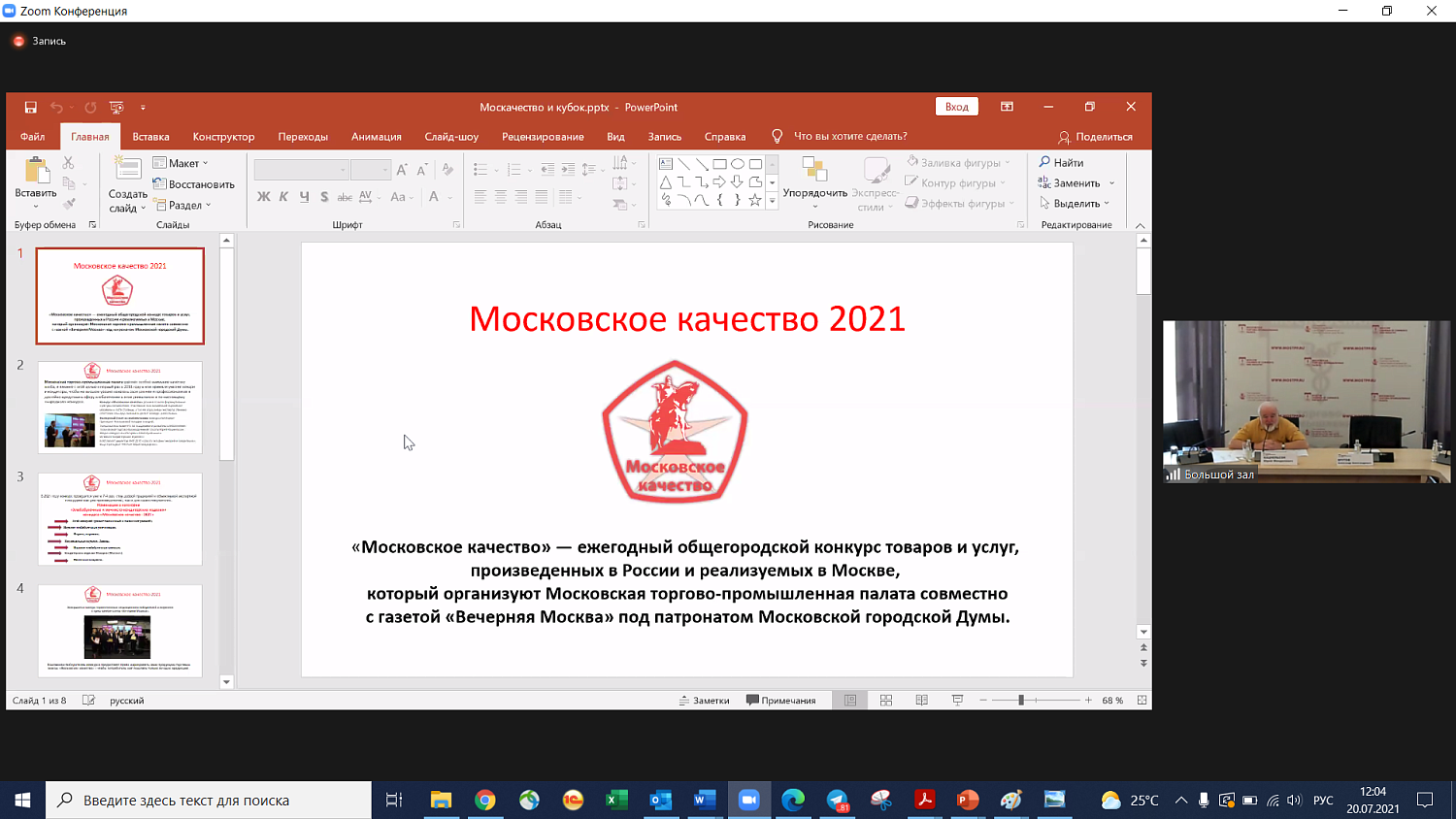
Task: Switch to Design (Конструктор) tab
Action: [223, 137]
